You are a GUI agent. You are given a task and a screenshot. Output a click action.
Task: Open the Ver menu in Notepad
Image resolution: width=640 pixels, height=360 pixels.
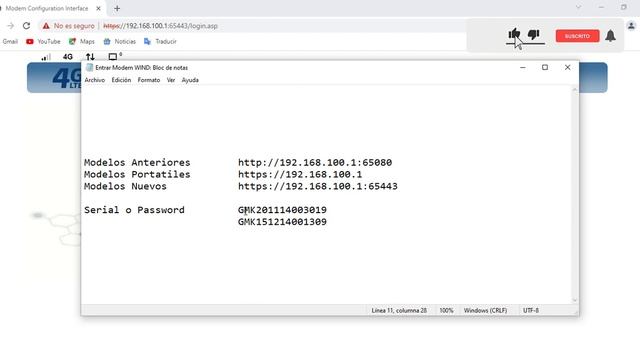(171, 80)
